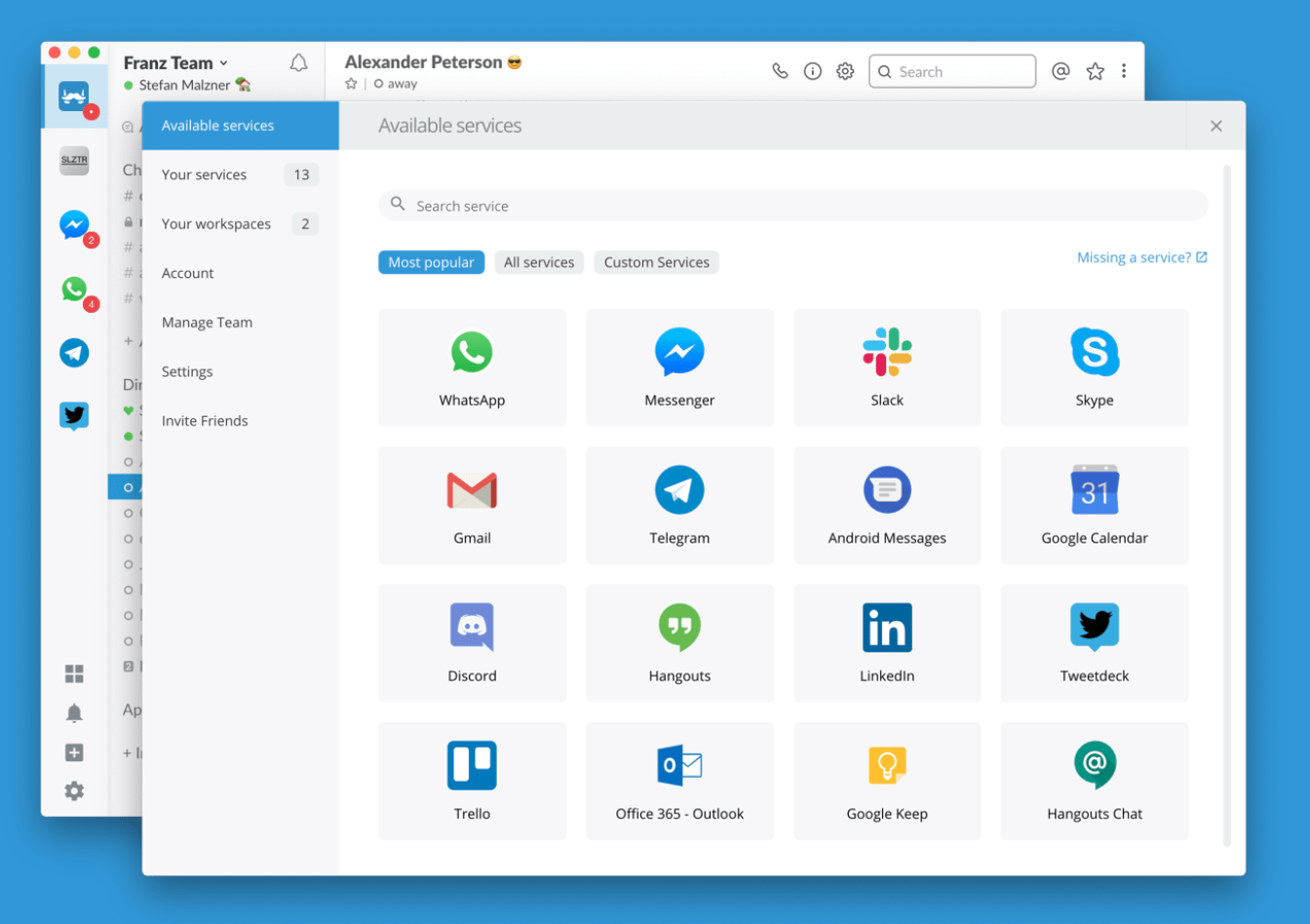Screen dimensions: 1310x924
Task: Select the All services filter
Action: click(x=539, y=262)
